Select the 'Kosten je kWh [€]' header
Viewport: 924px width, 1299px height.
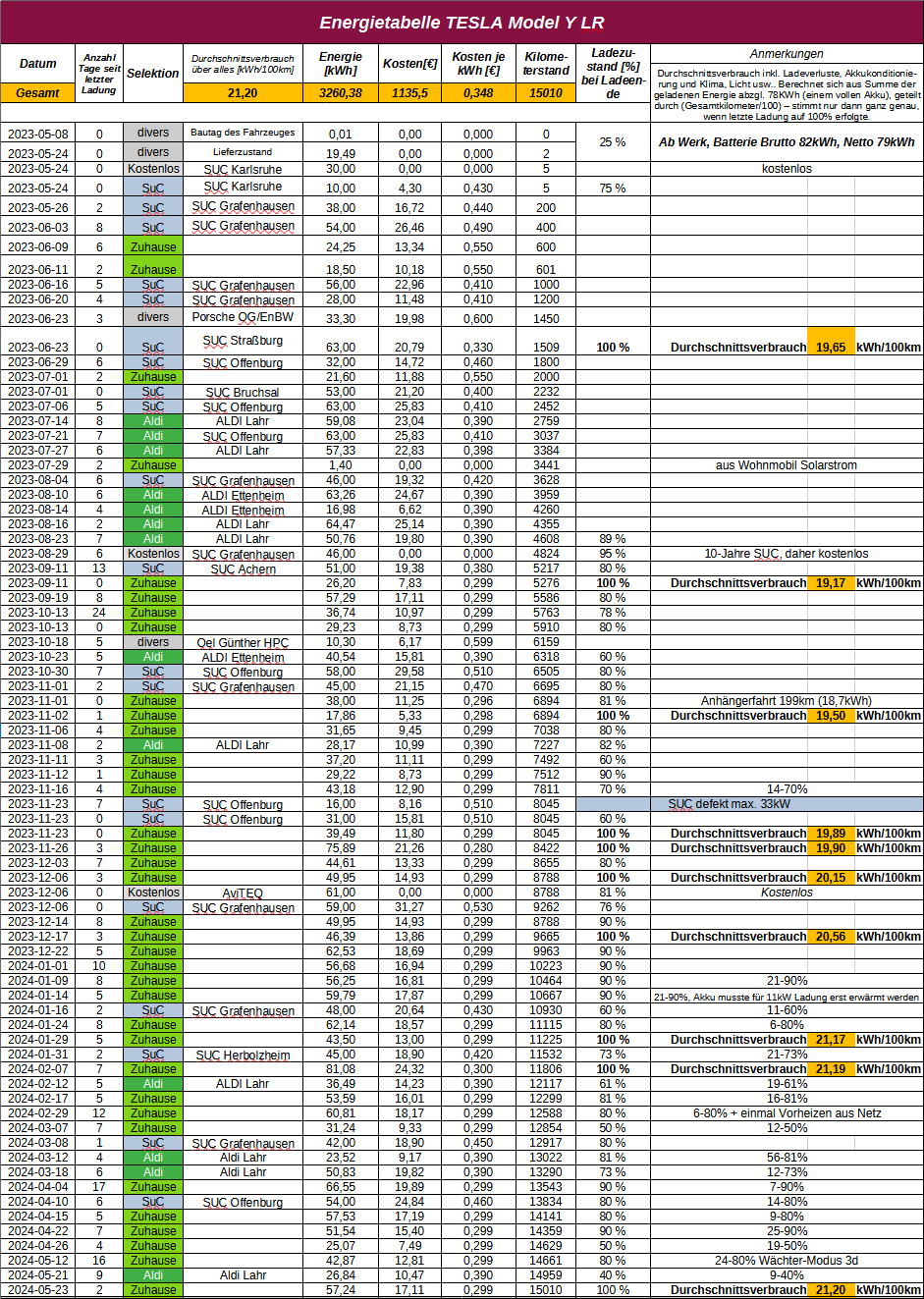[x=478, y=64]
